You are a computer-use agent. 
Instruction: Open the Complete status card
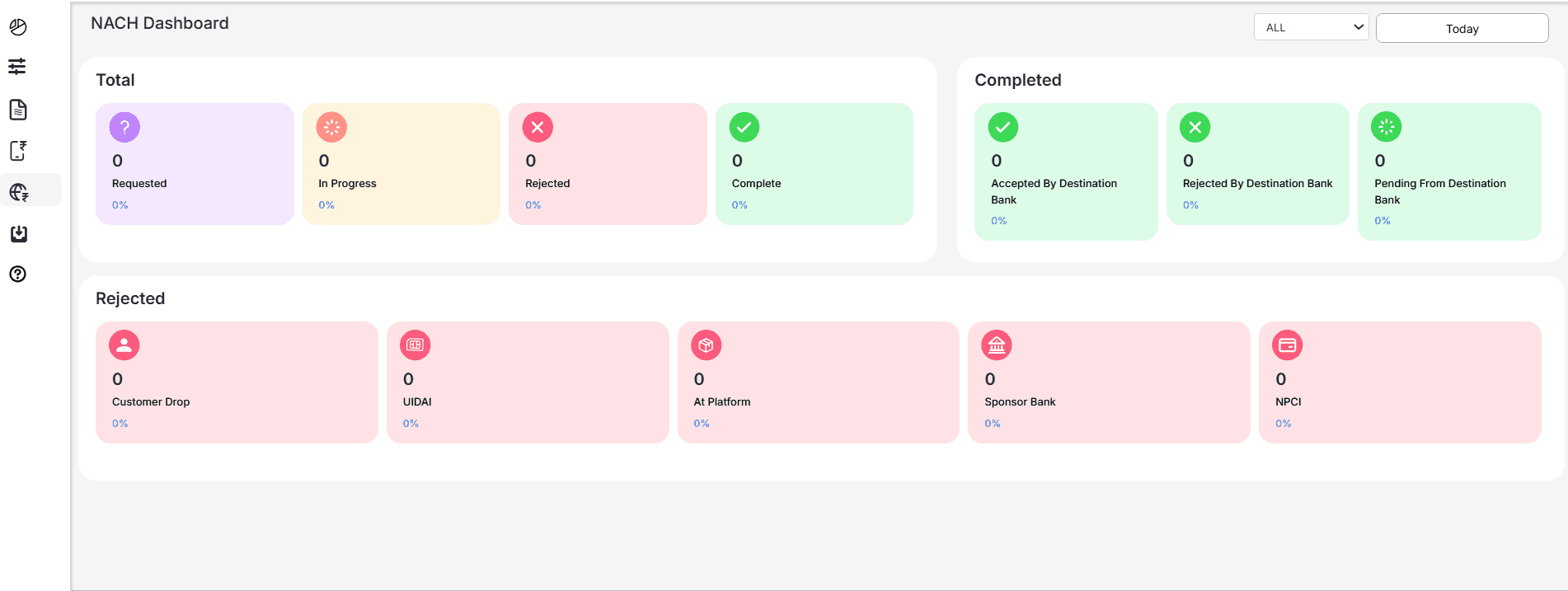tap(814, 164)
